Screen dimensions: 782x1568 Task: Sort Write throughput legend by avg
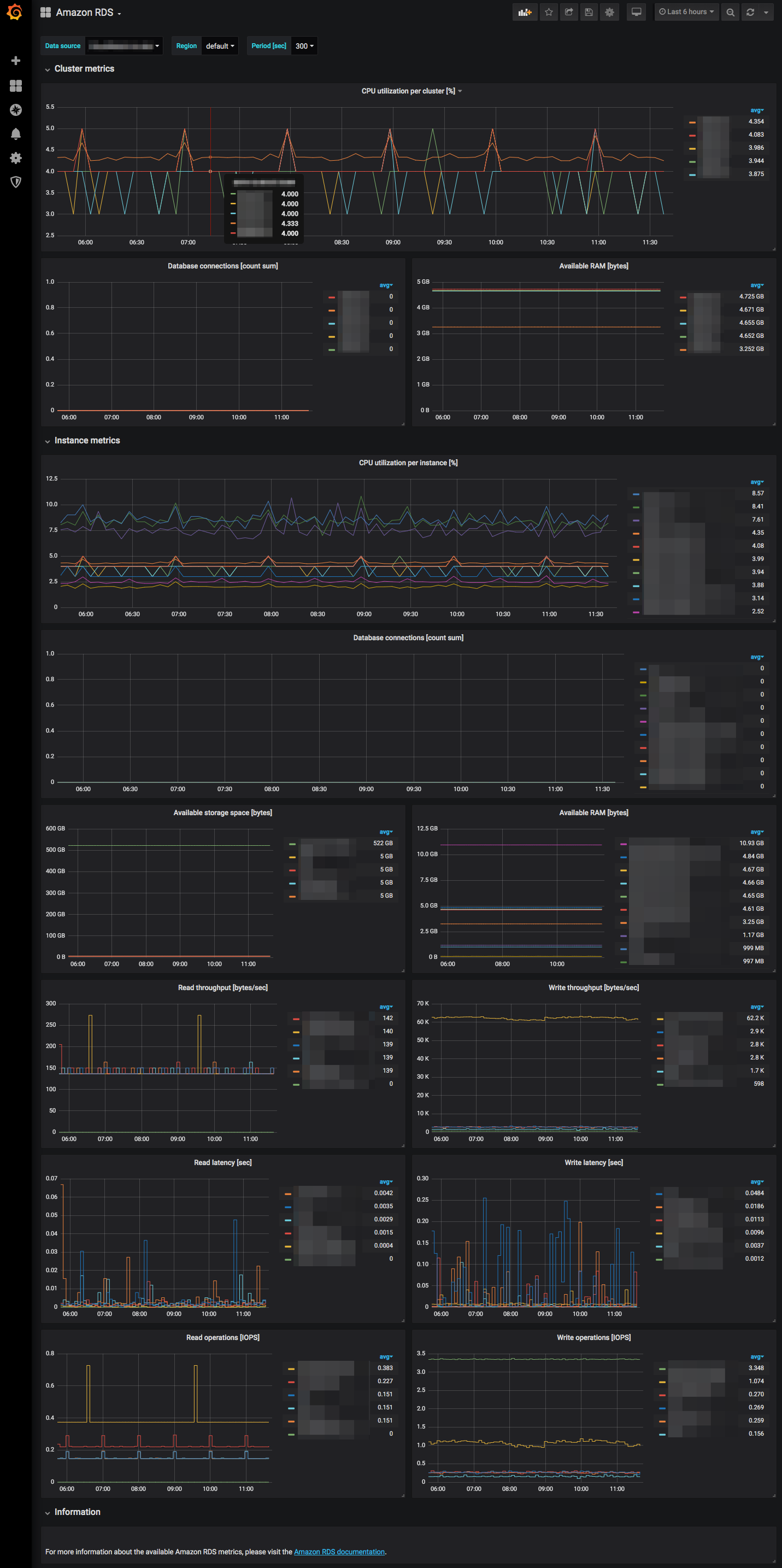click(x=757, y=1007)
